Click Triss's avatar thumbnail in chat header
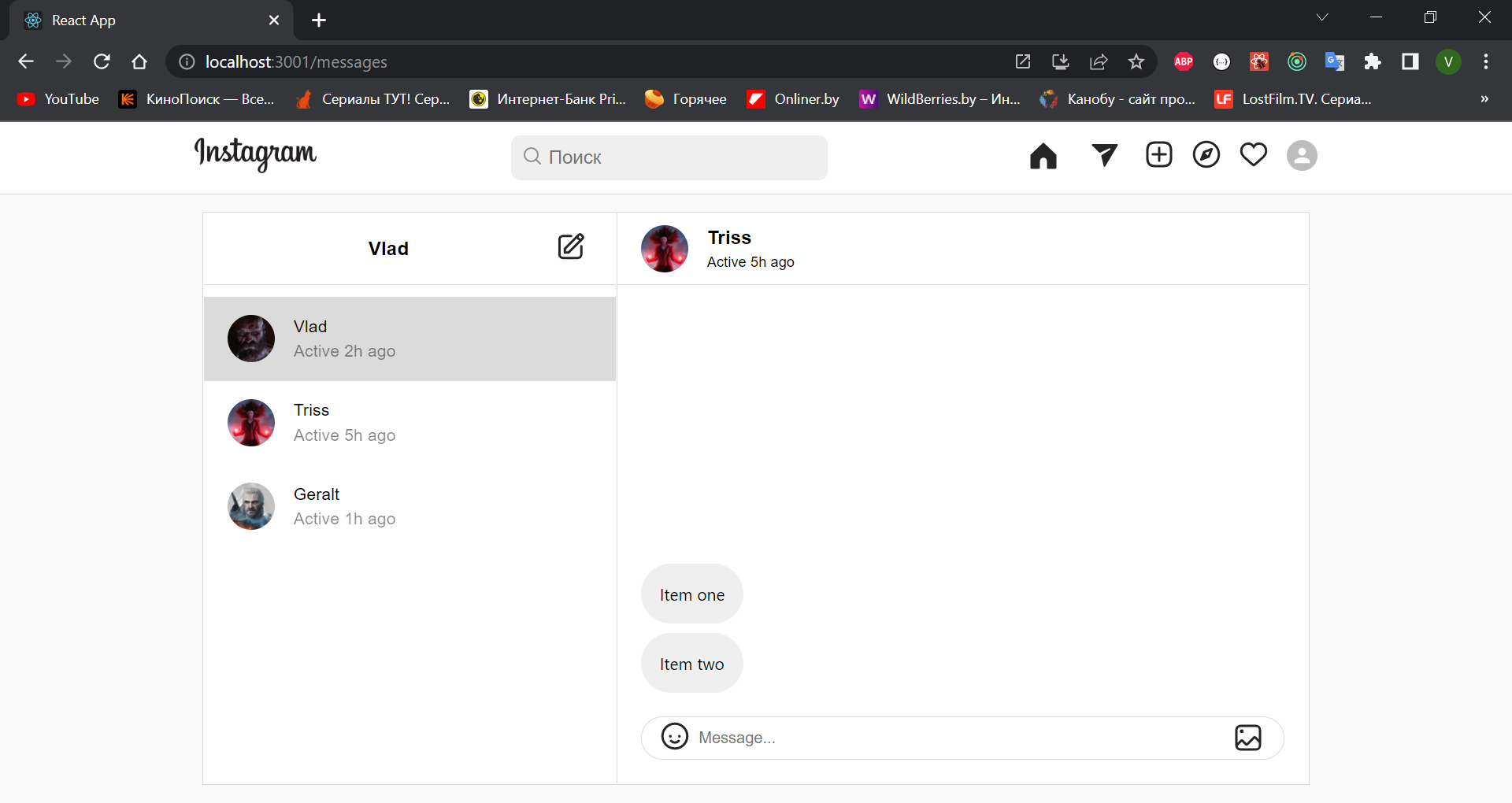 (665, 248)
